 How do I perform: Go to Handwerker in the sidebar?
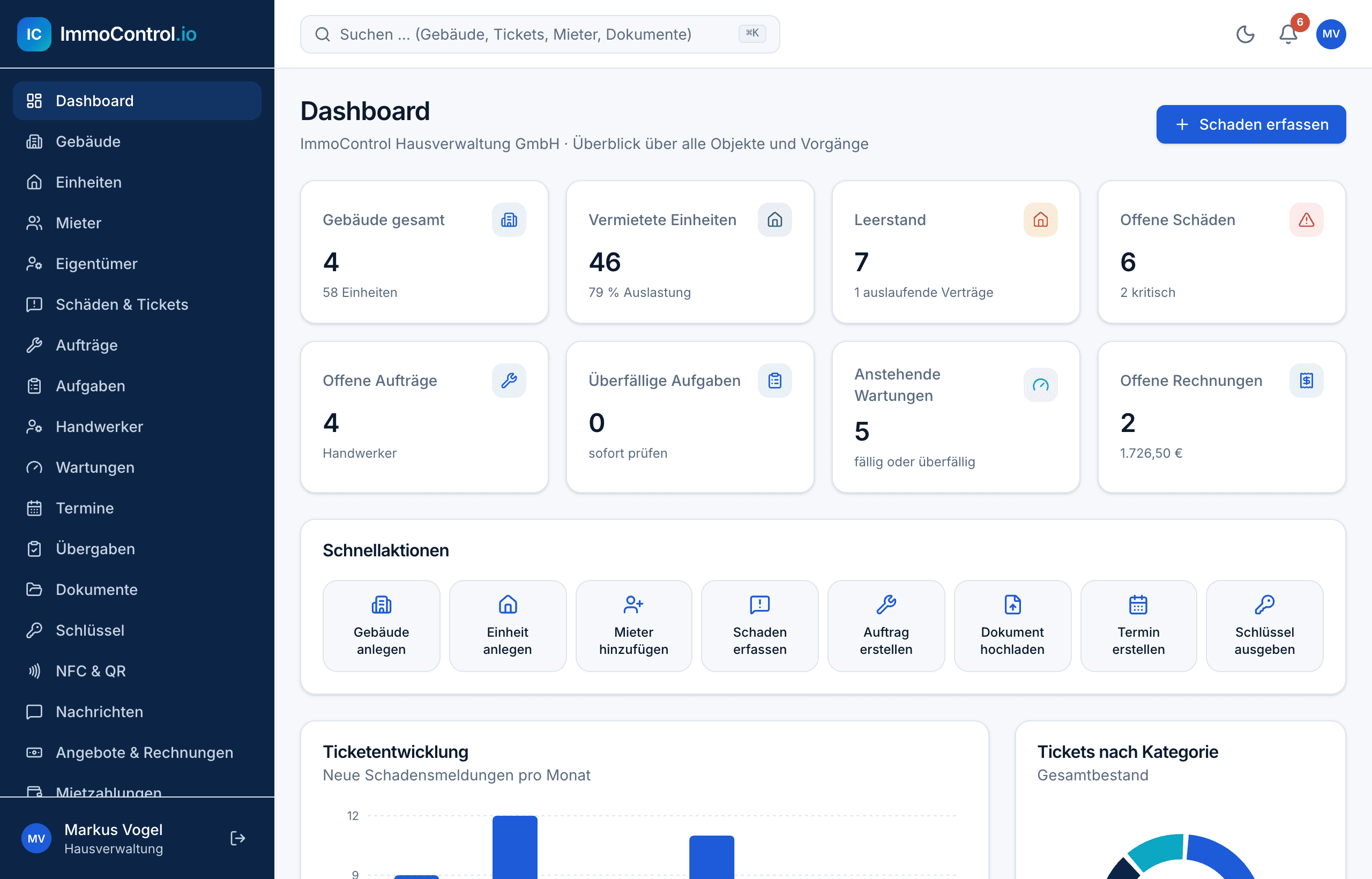tap(137, 427)
